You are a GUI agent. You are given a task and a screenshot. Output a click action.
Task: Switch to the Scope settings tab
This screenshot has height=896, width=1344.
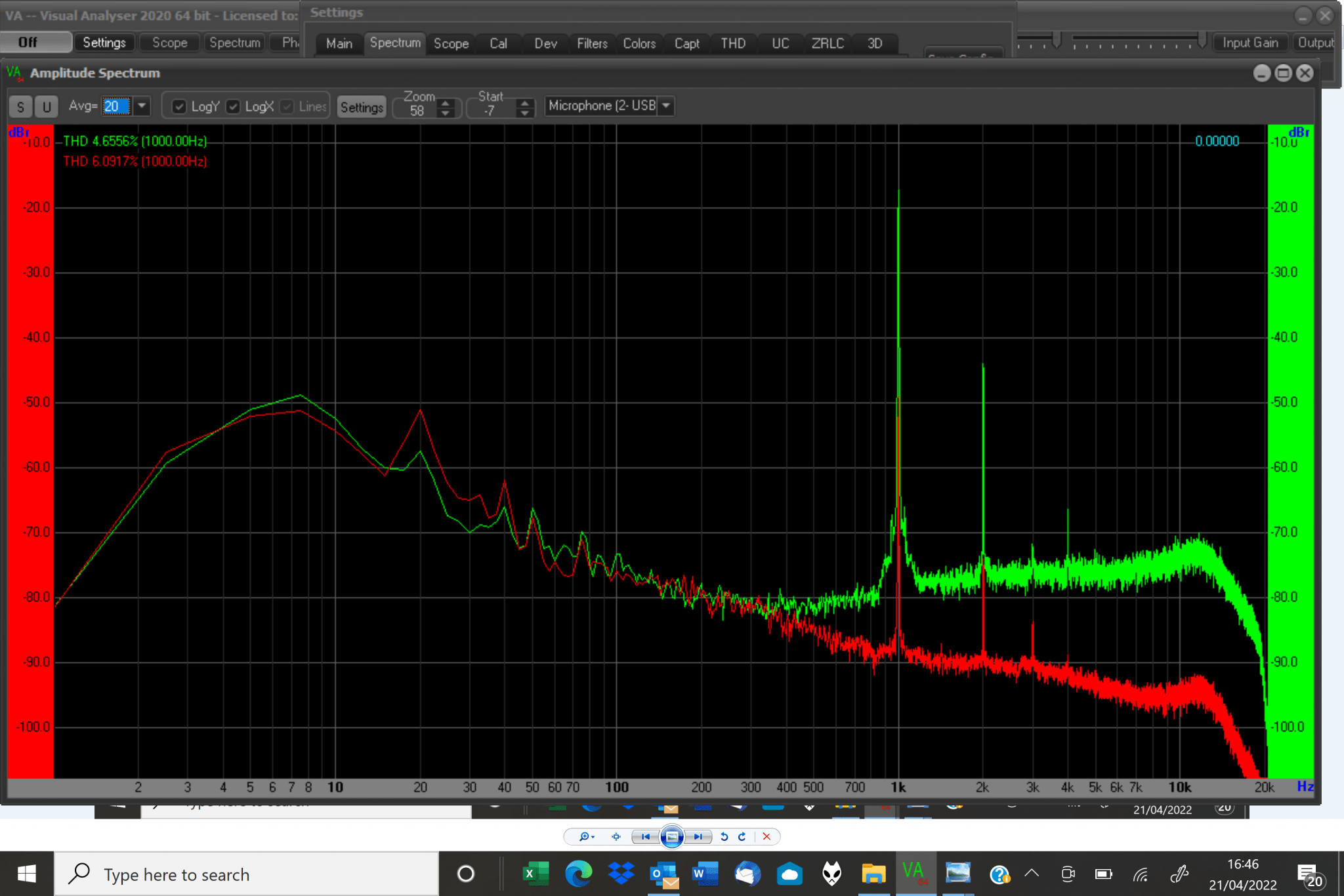point(451,43)
